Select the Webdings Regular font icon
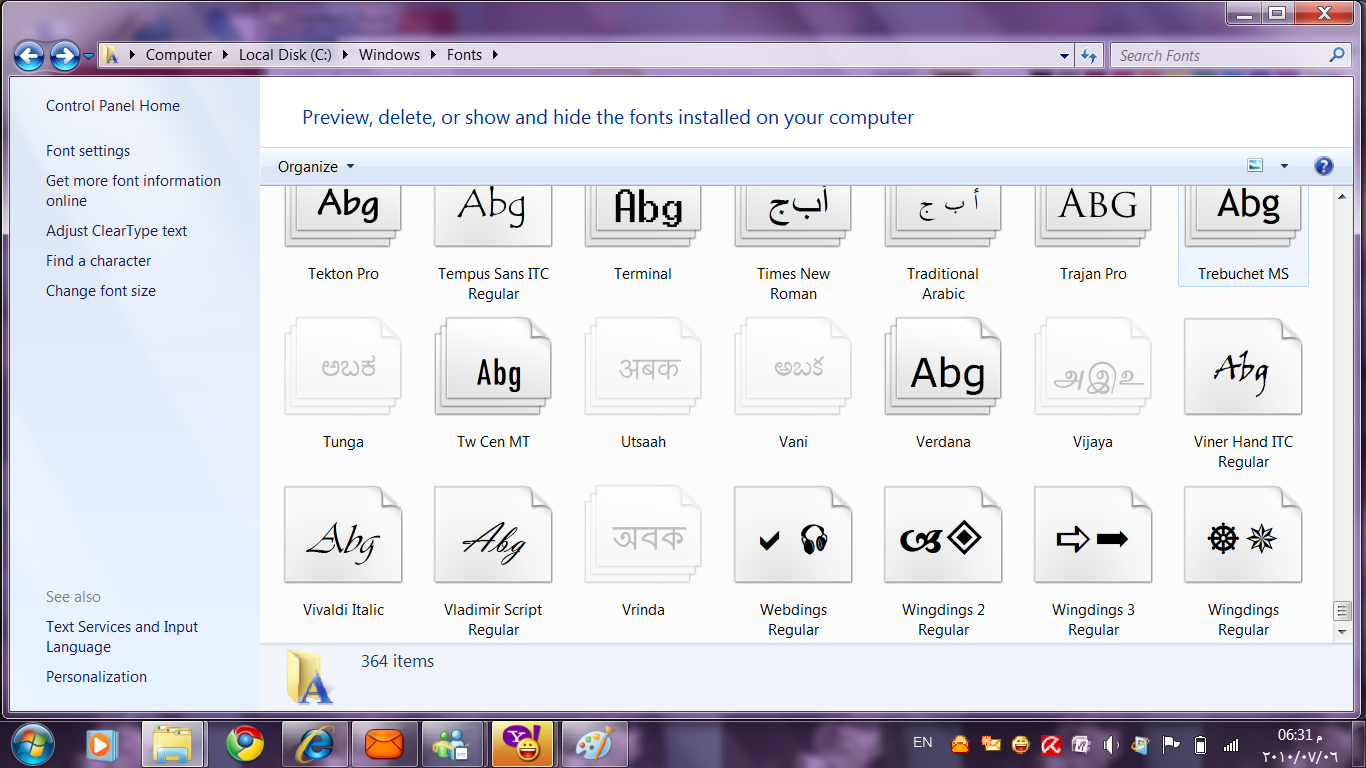 pyautogui.click(x=793, y=535)
